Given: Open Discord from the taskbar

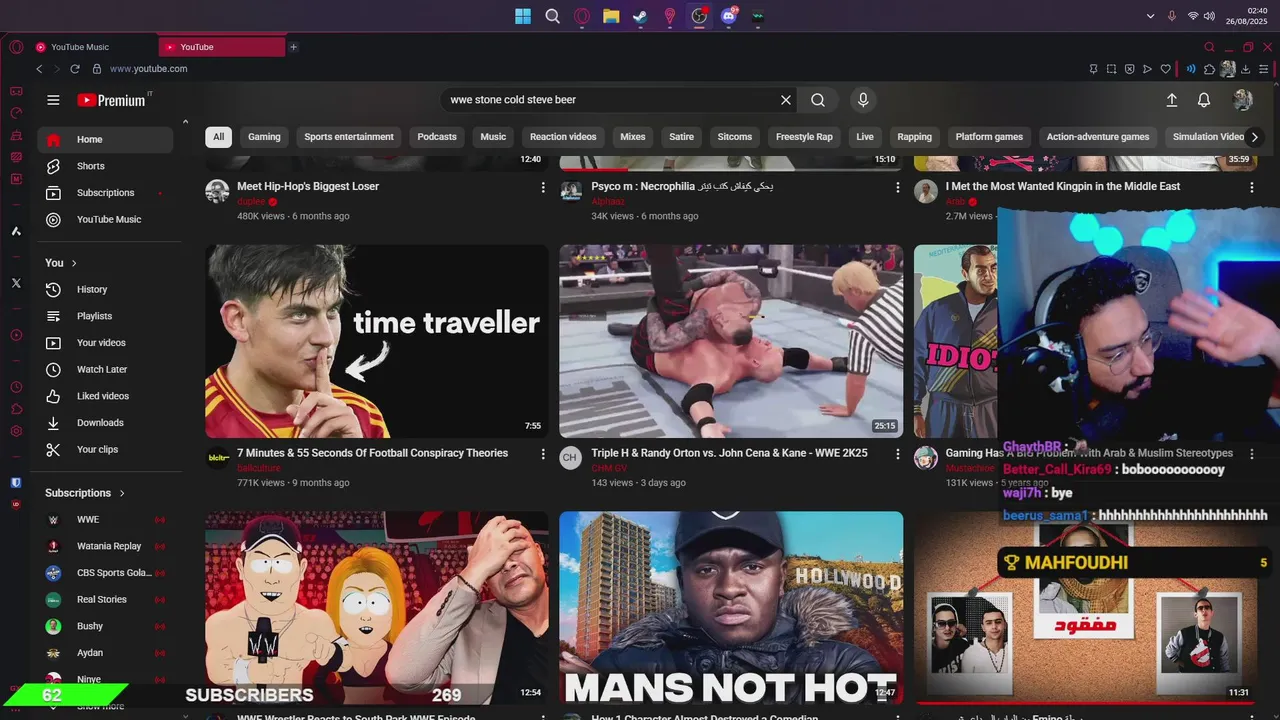Looking at the screenshot, I should [x=729, y=16].
